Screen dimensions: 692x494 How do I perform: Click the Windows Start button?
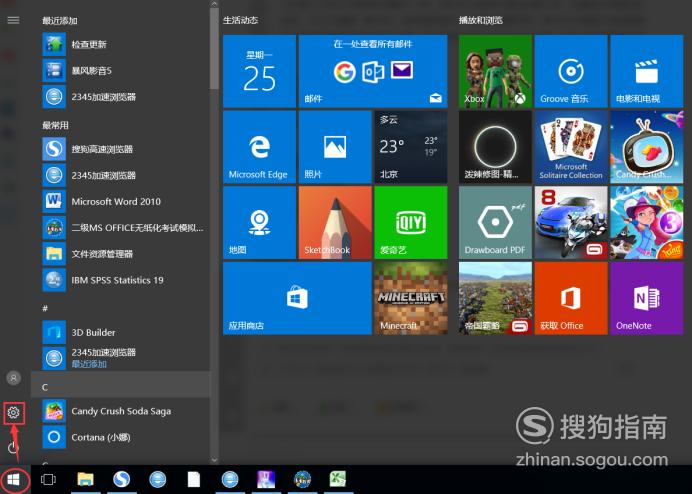tap(14, 479)
